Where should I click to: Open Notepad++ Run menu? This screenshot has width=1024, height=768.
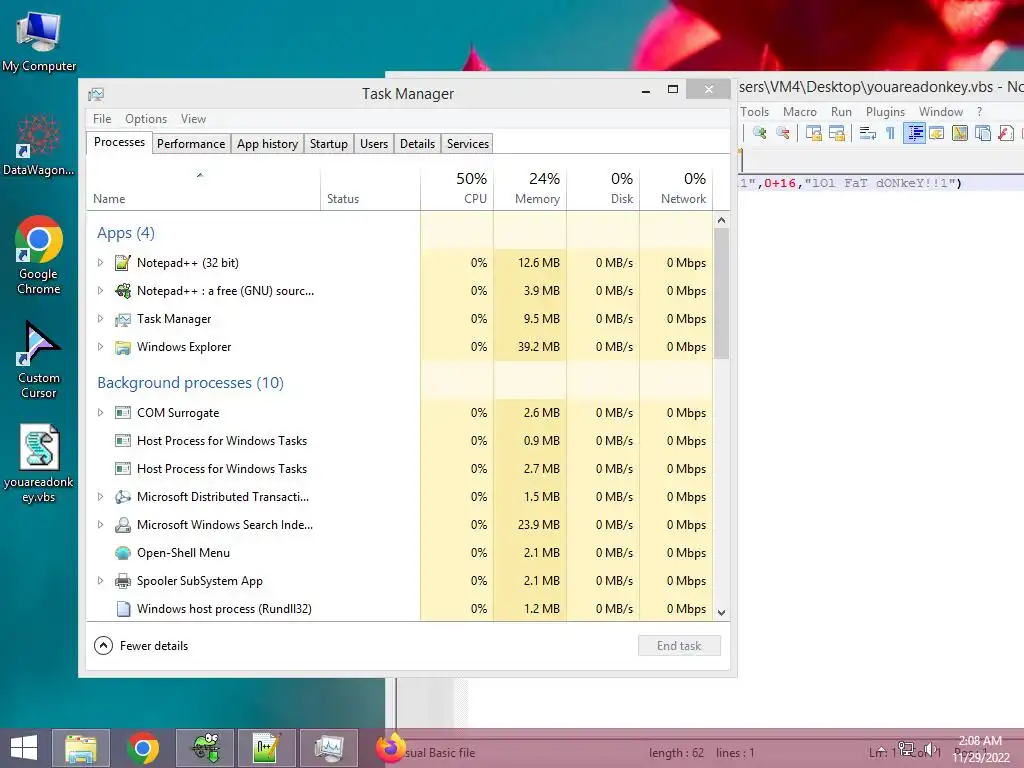[841, 112]
